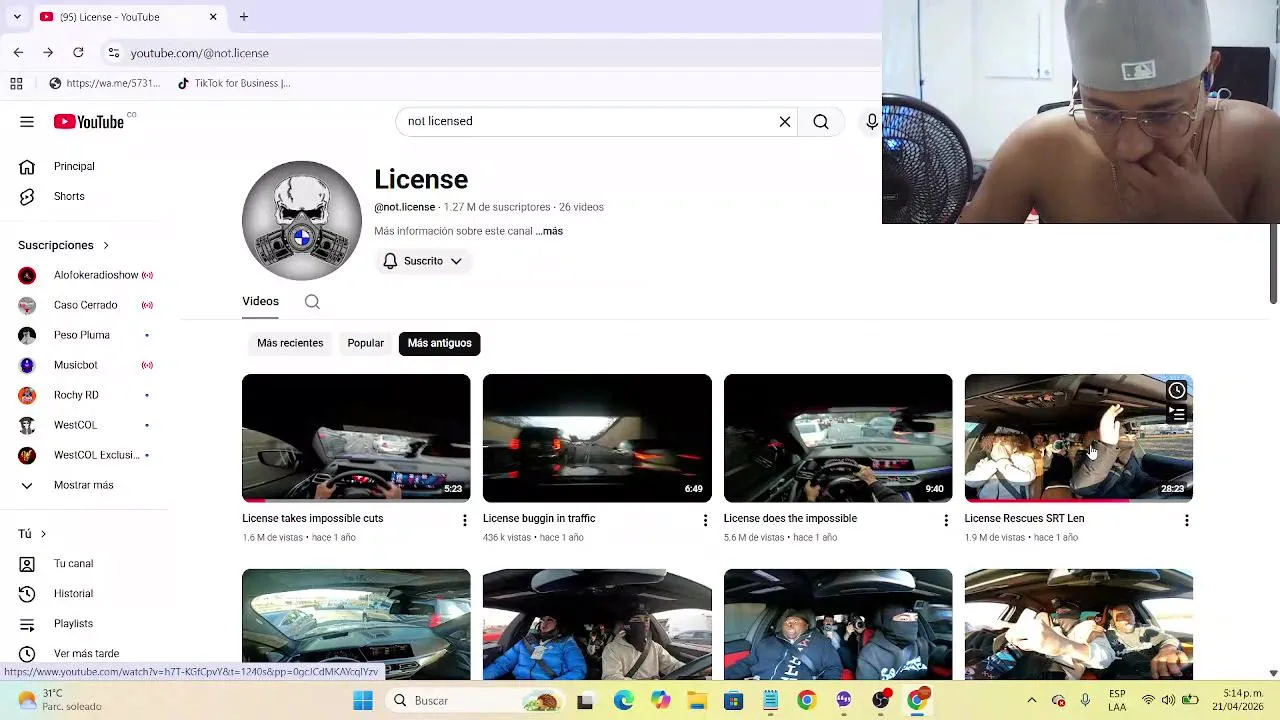Screen dimensions: 1280x720
Task: Click the page vertical scrollbar
Action: point(1273,264)
